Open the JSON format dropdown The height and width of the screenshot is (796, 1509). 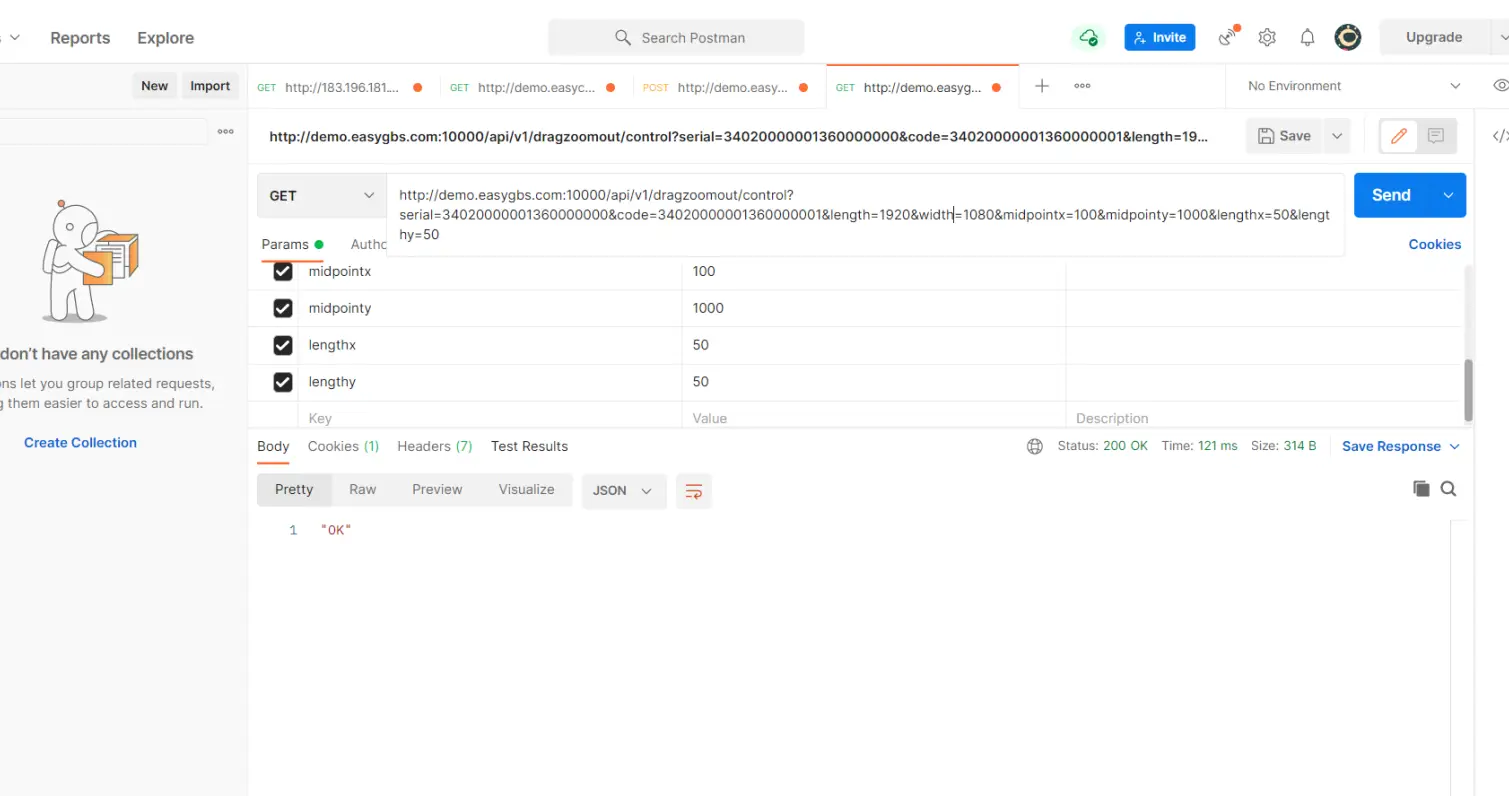tap(623, 490)
